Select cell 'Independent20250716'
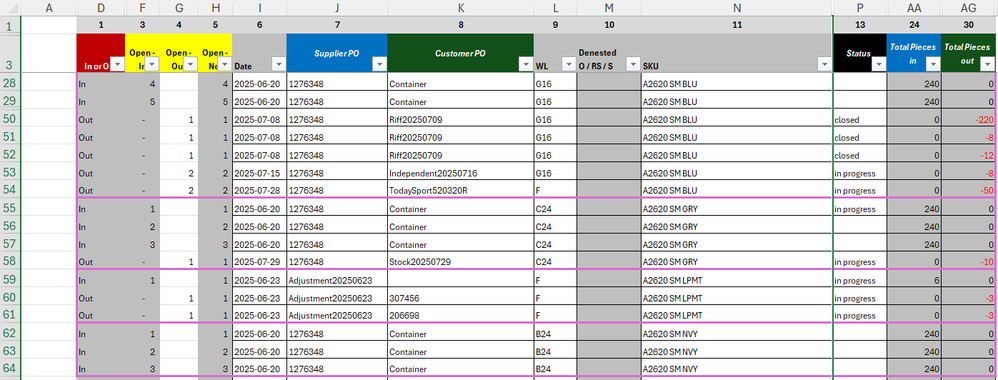Viewport: 998px width, 380px height. [460, 173]
